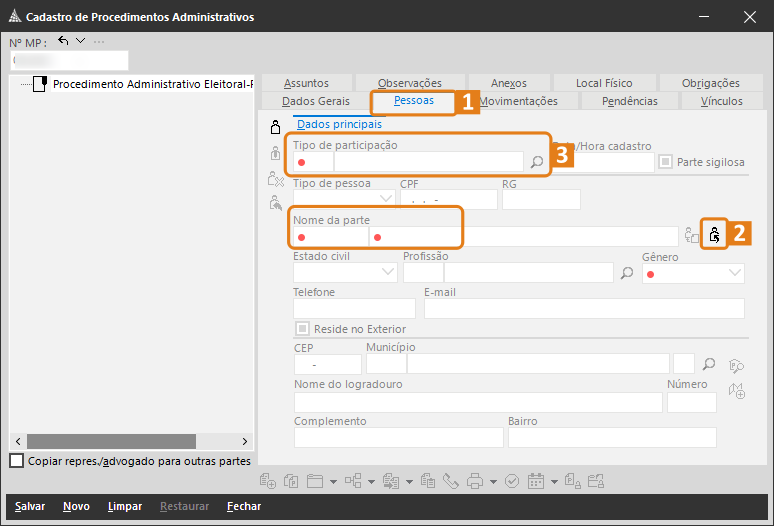Select Procedimento Administrativo Eleitoral tree item
This screenshot has height=526, width=774.
tap(153, 84)
